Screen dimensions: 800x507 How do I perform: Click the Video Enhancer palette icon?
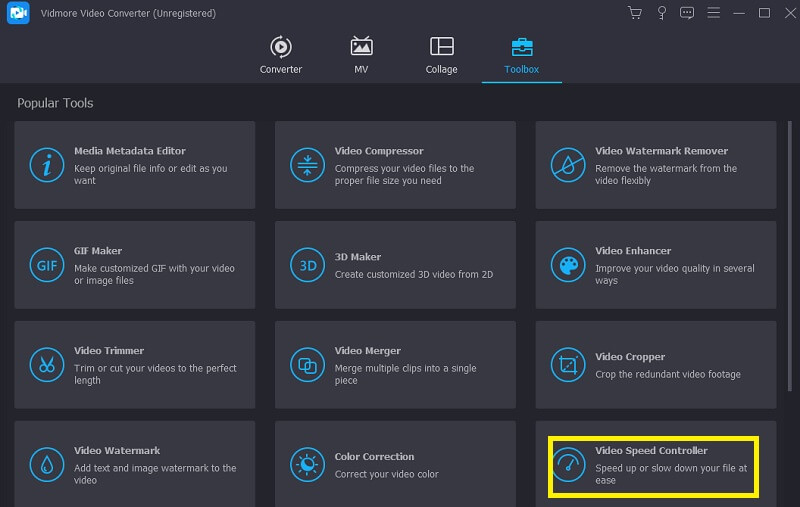[x=568, y=265]
